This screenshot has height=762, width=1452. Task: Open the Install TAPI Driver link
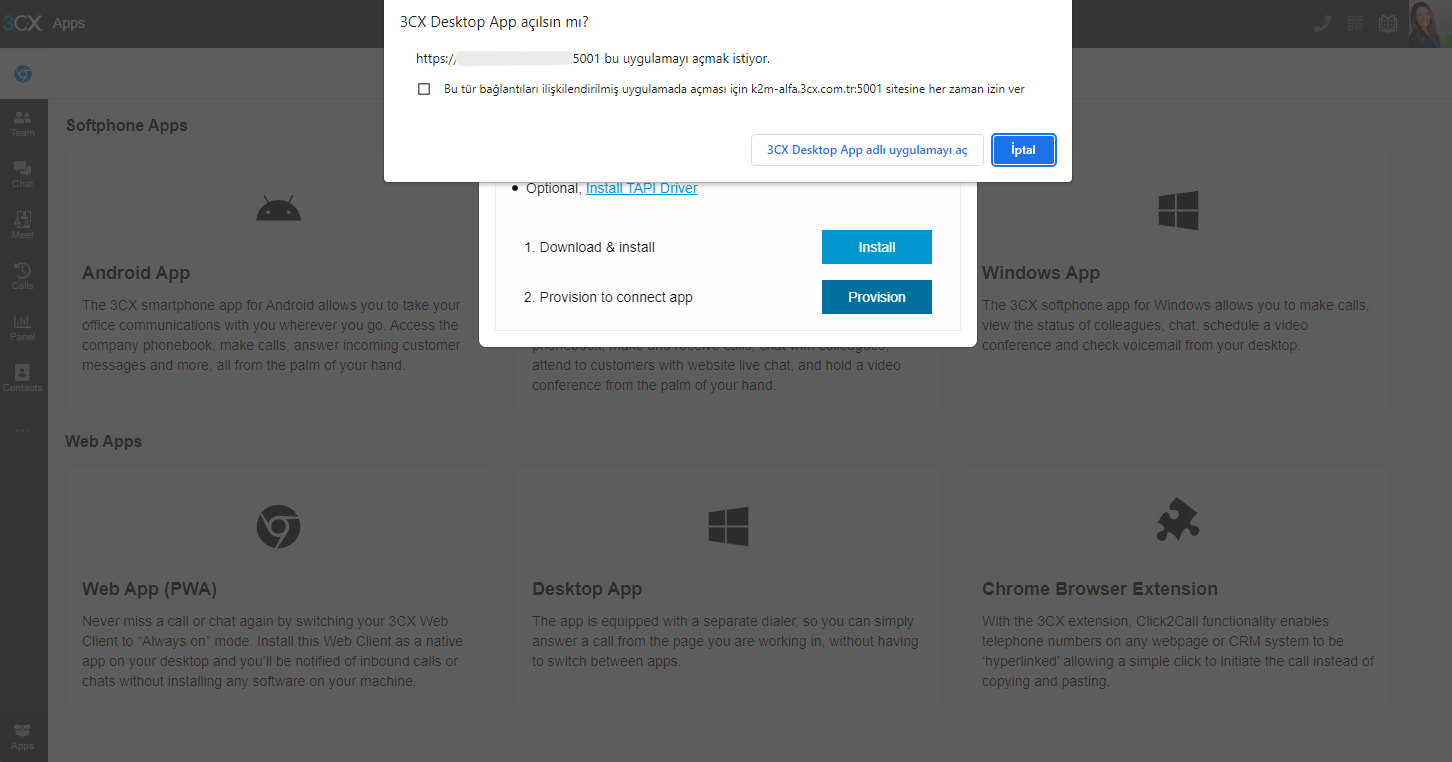(x=641, y=188)
